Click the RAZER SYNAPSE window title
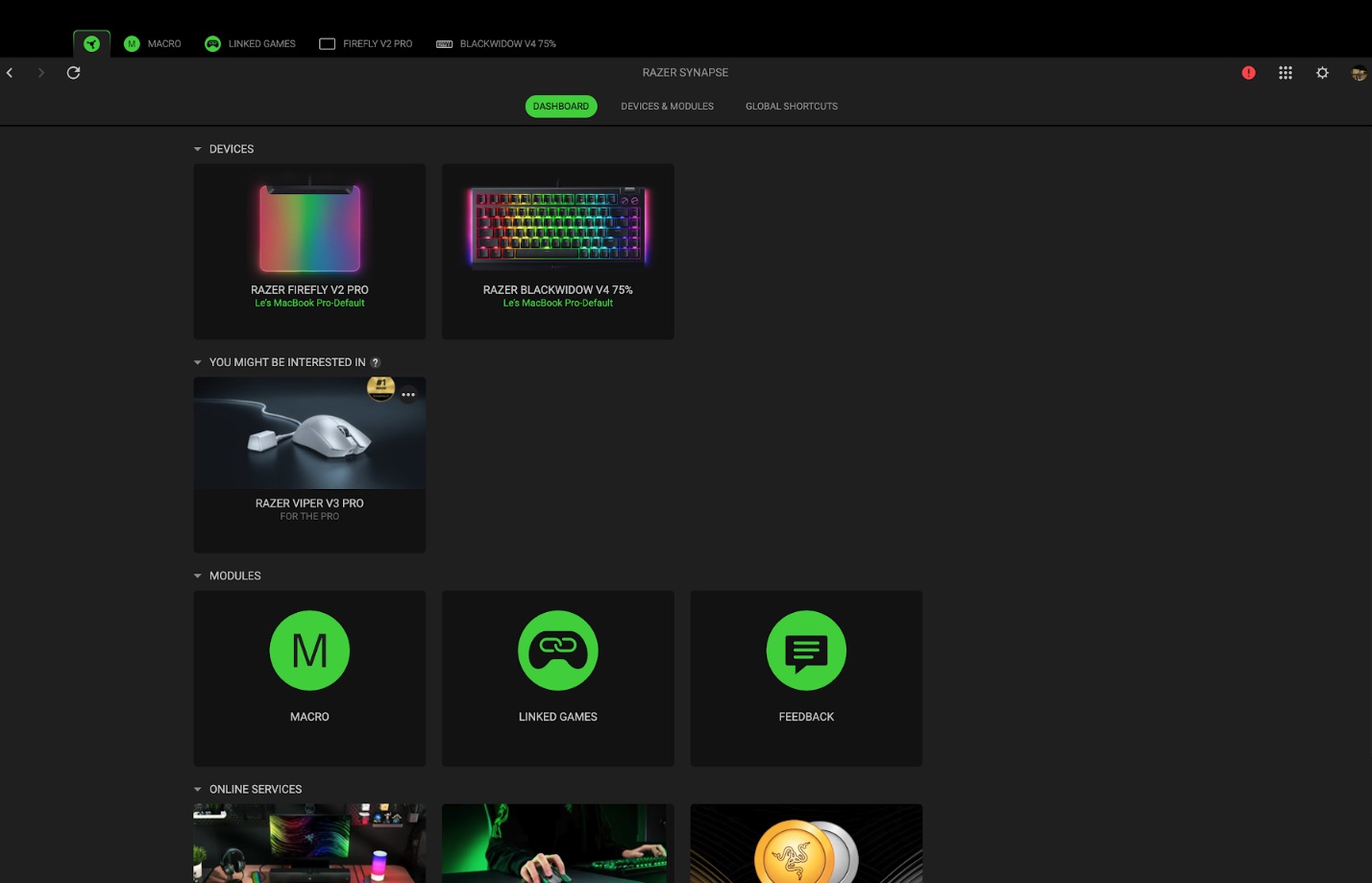The height and width of the screenshot is (883, 1372). click(x=685, y=72)
